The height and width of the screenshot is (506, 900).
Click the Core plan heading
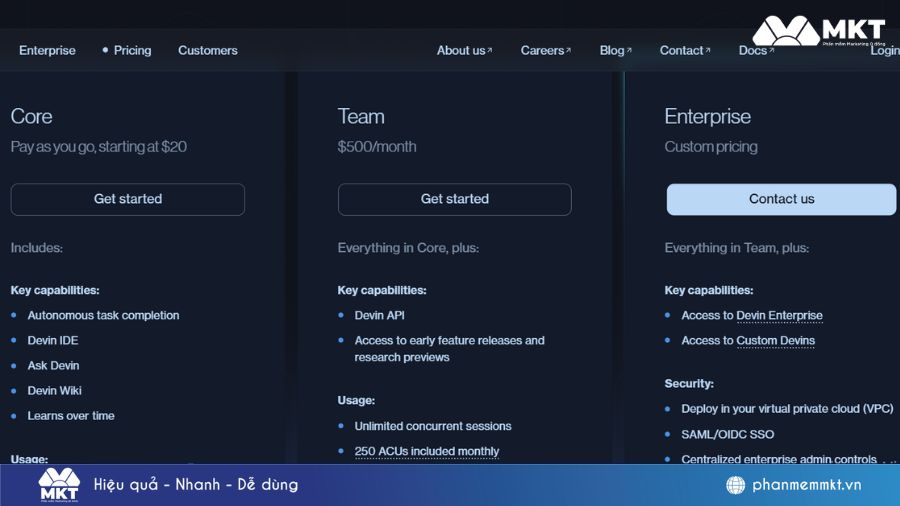32,116
